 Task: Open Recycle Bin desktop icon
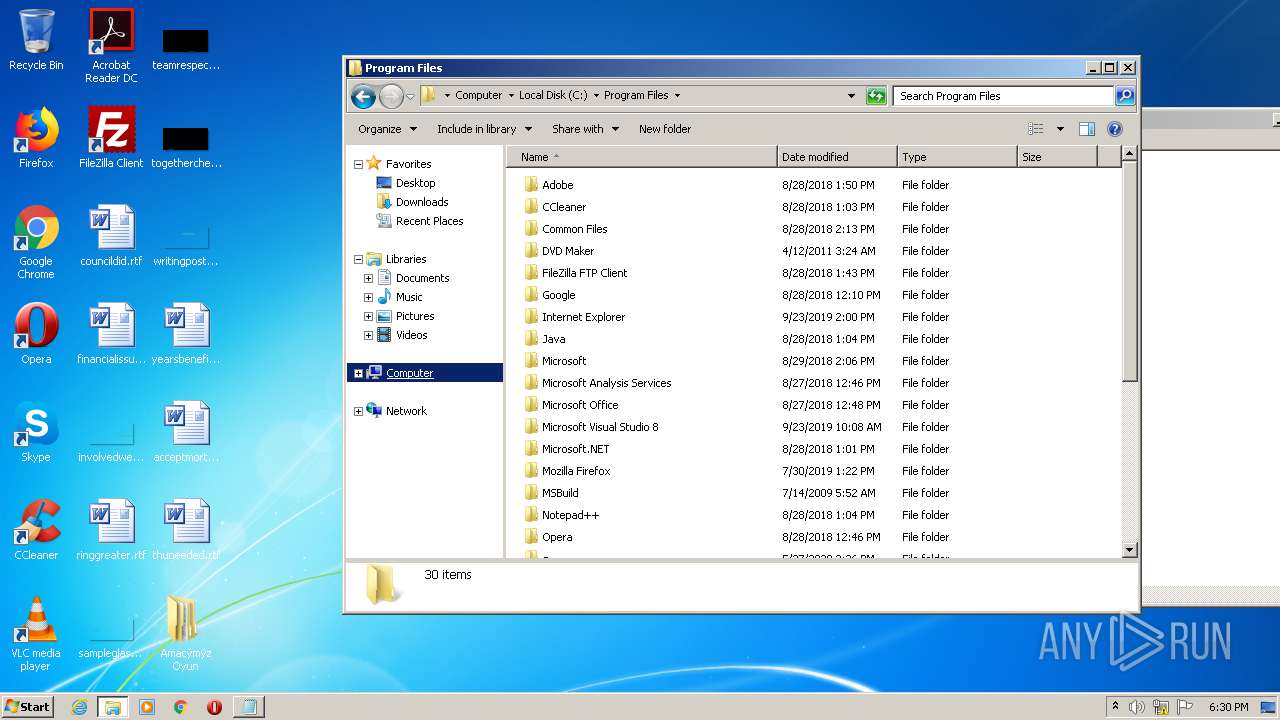36,40
